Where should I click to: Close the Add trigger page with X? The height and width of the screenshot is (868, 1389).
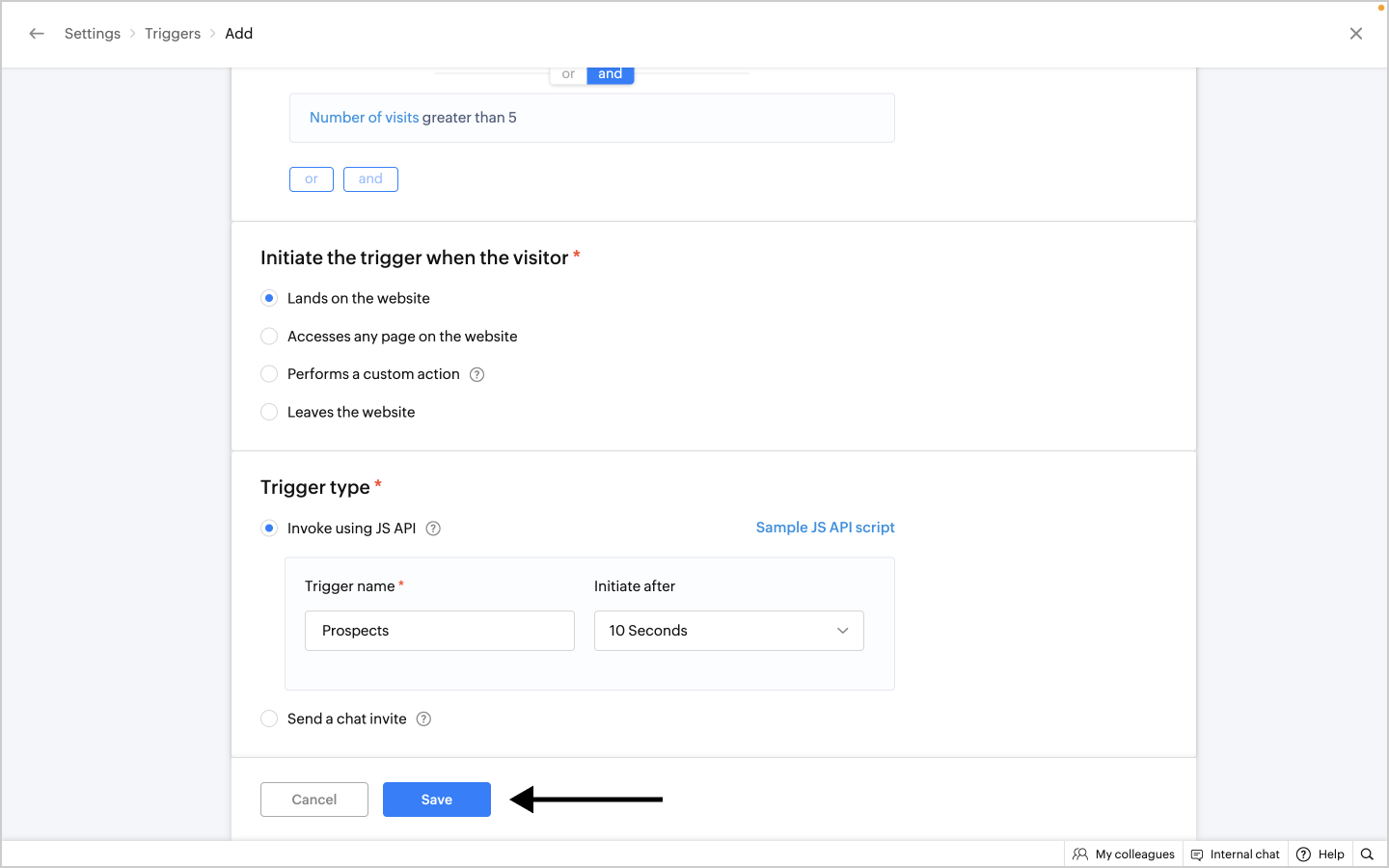1356,34
